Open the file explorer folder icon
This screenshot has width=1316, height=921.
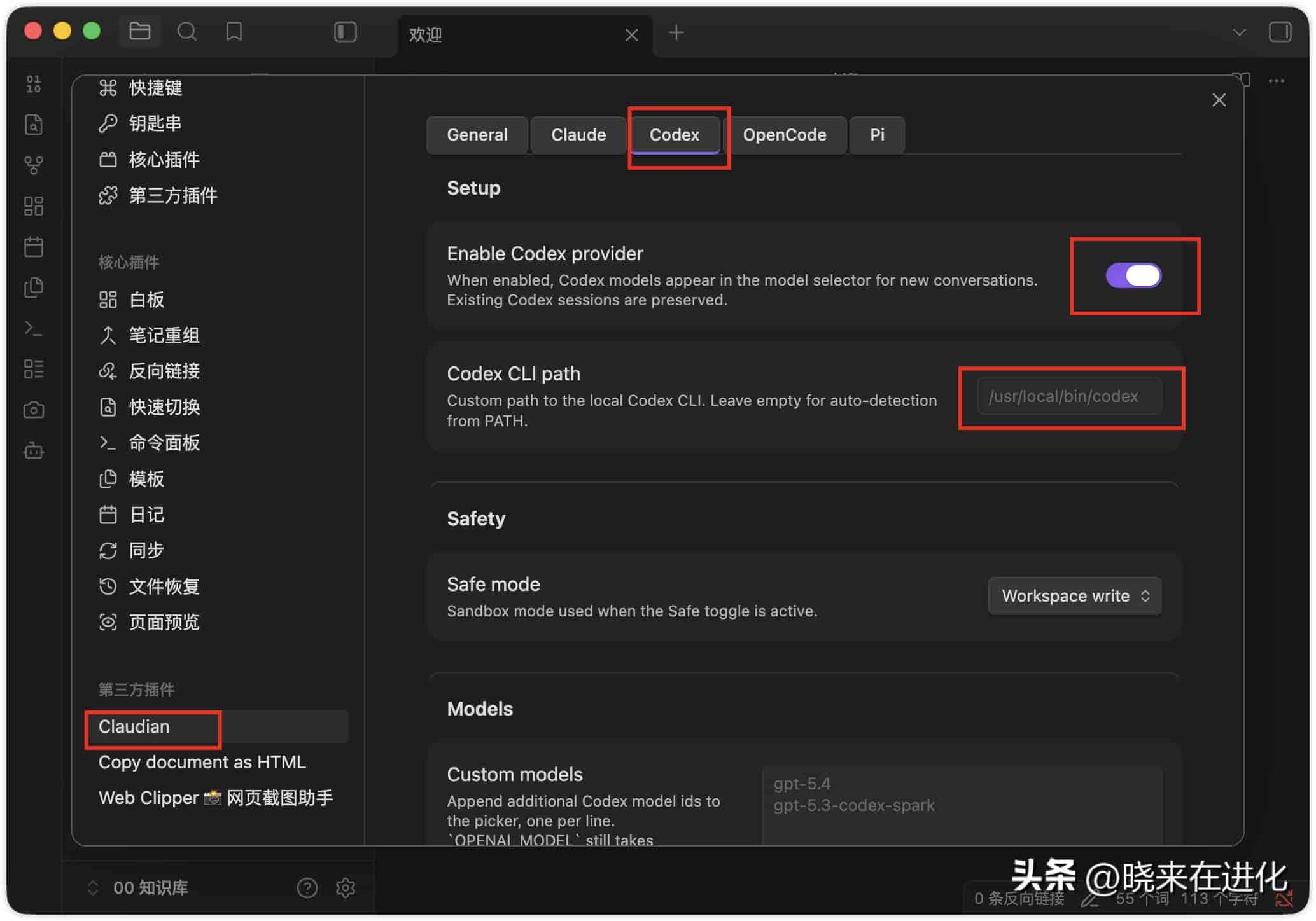(x=139, y=31)
